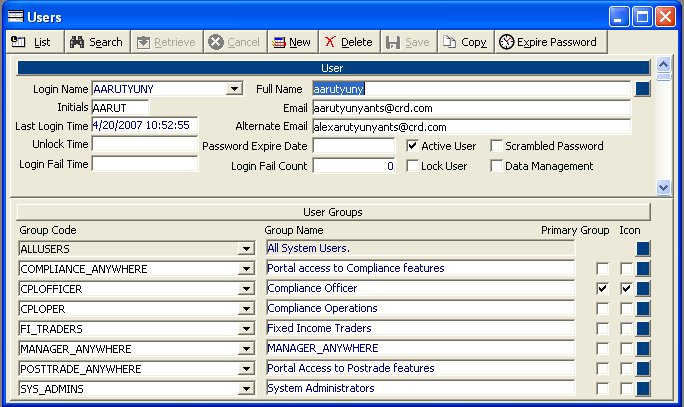
Task: Maximize the Users window
Action: [x=642, y=17]
